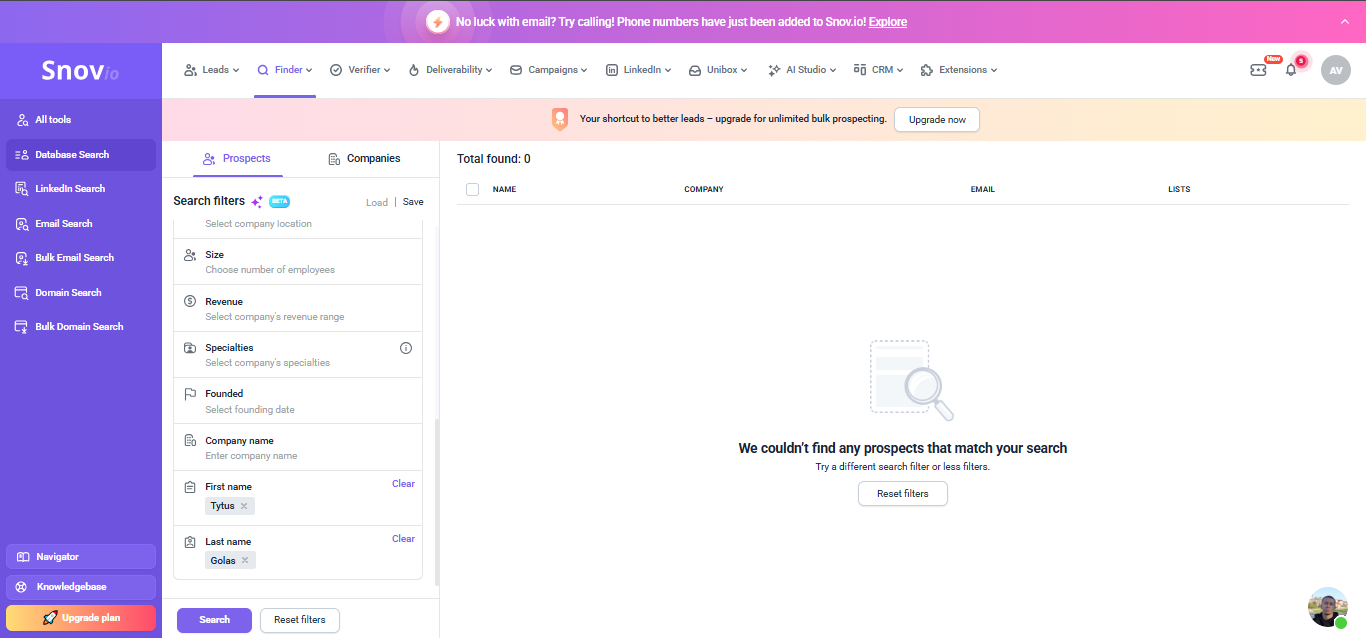Click Save filters link
The image size is (1366, 638).
point(413,202)
